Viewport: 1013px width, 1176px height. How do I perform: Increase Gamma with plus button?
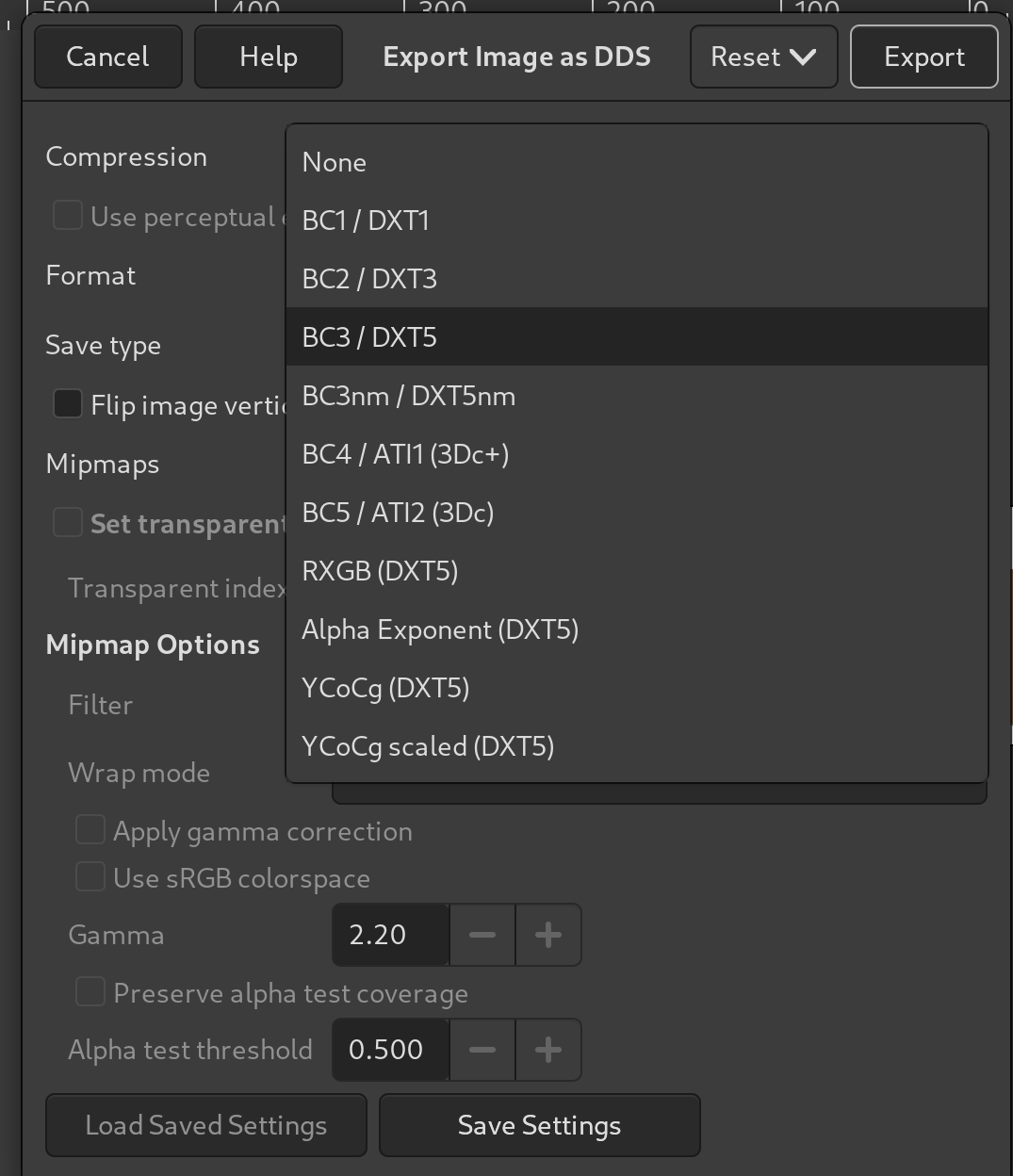click(548, 935)
